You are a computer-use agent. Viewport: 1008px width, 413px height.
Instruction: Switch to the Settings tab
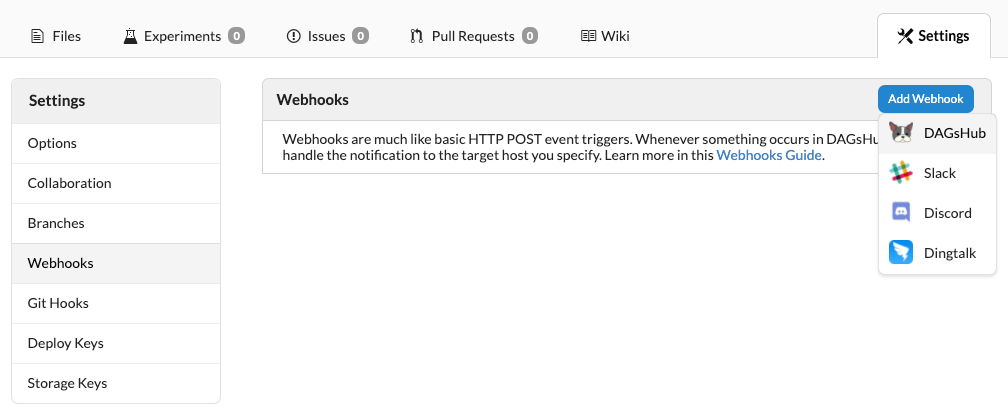click(933, 36)
